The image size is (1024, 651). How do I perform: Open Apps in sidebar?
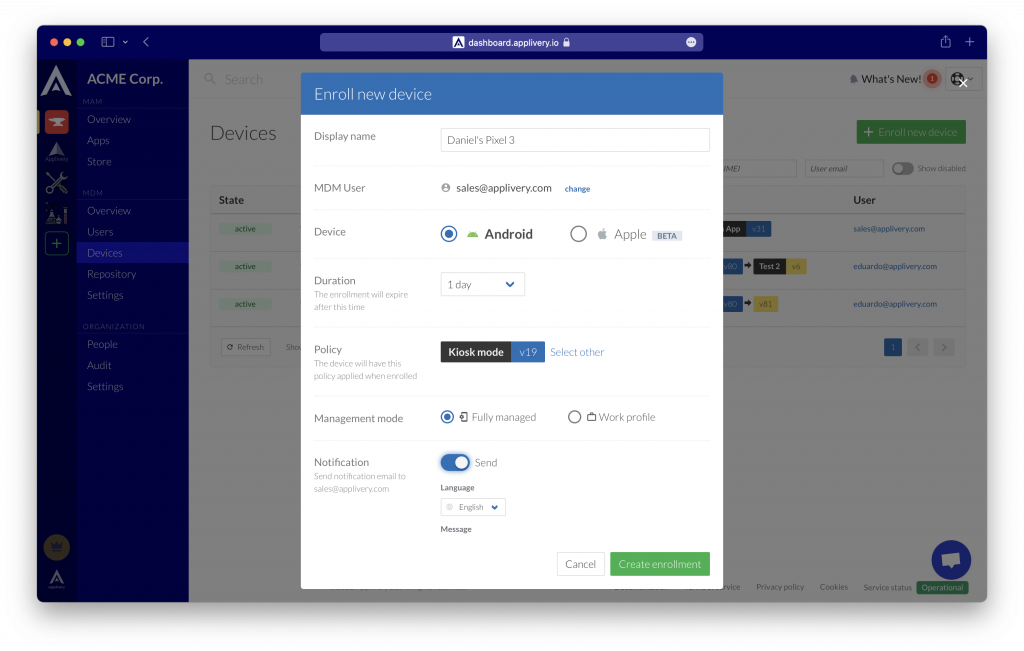(x=98, y=140)
